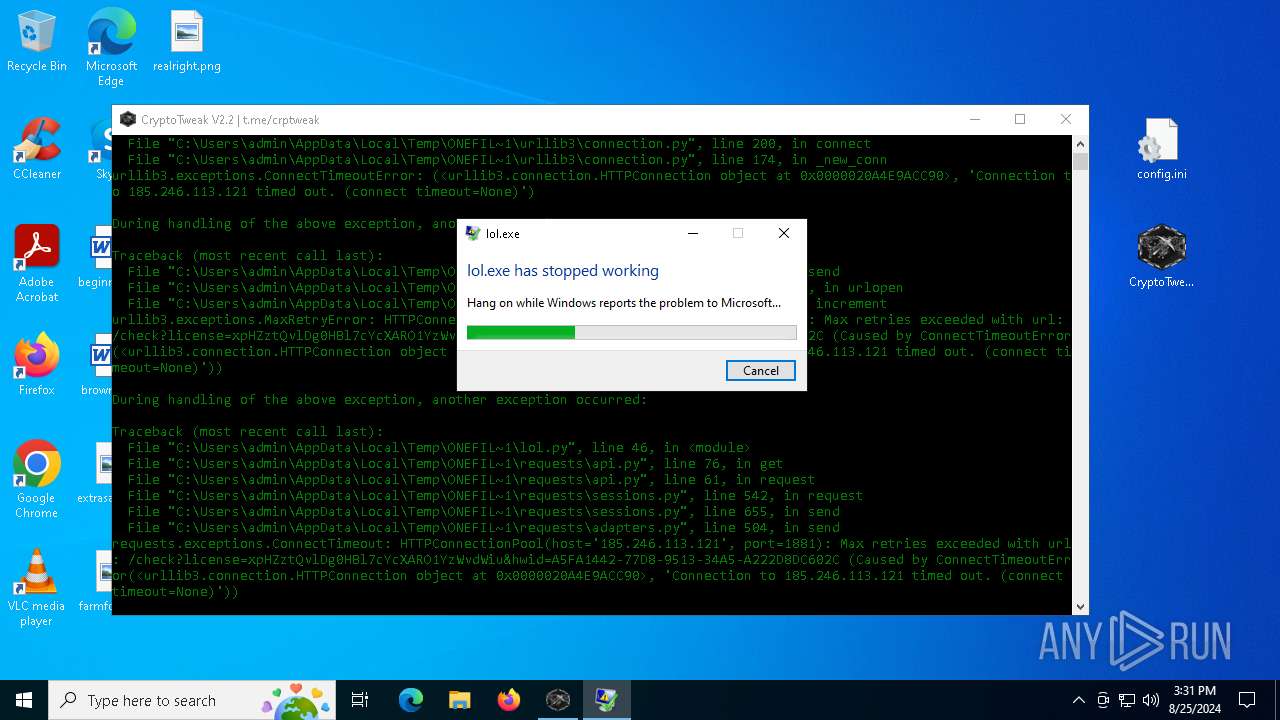Open Adobe Acrobat desktop shortcut
The height and width of the screenshot is (720, 1280).
point(37,264)
